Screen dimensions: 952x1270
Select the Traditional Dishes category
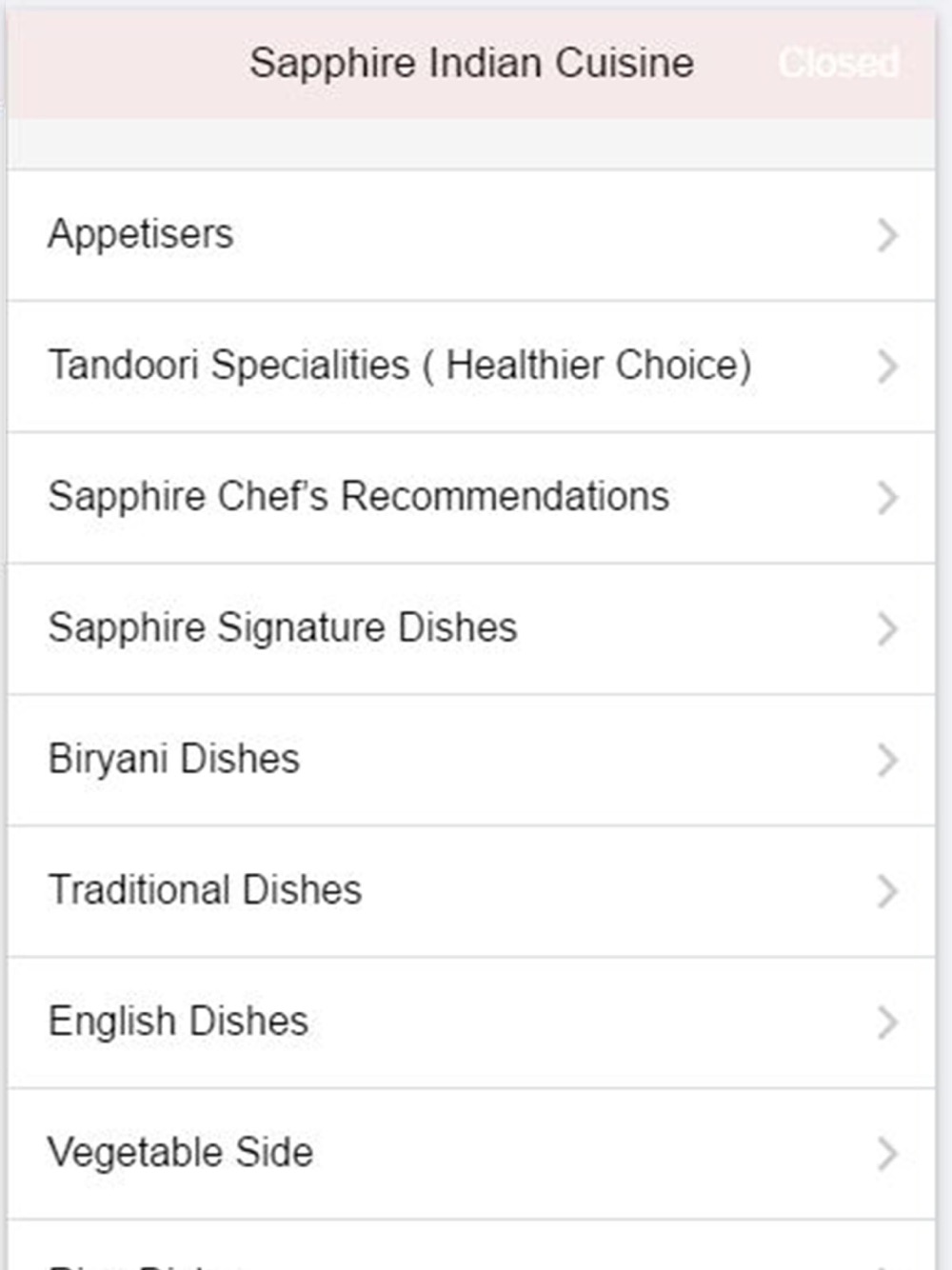(471, 892)
